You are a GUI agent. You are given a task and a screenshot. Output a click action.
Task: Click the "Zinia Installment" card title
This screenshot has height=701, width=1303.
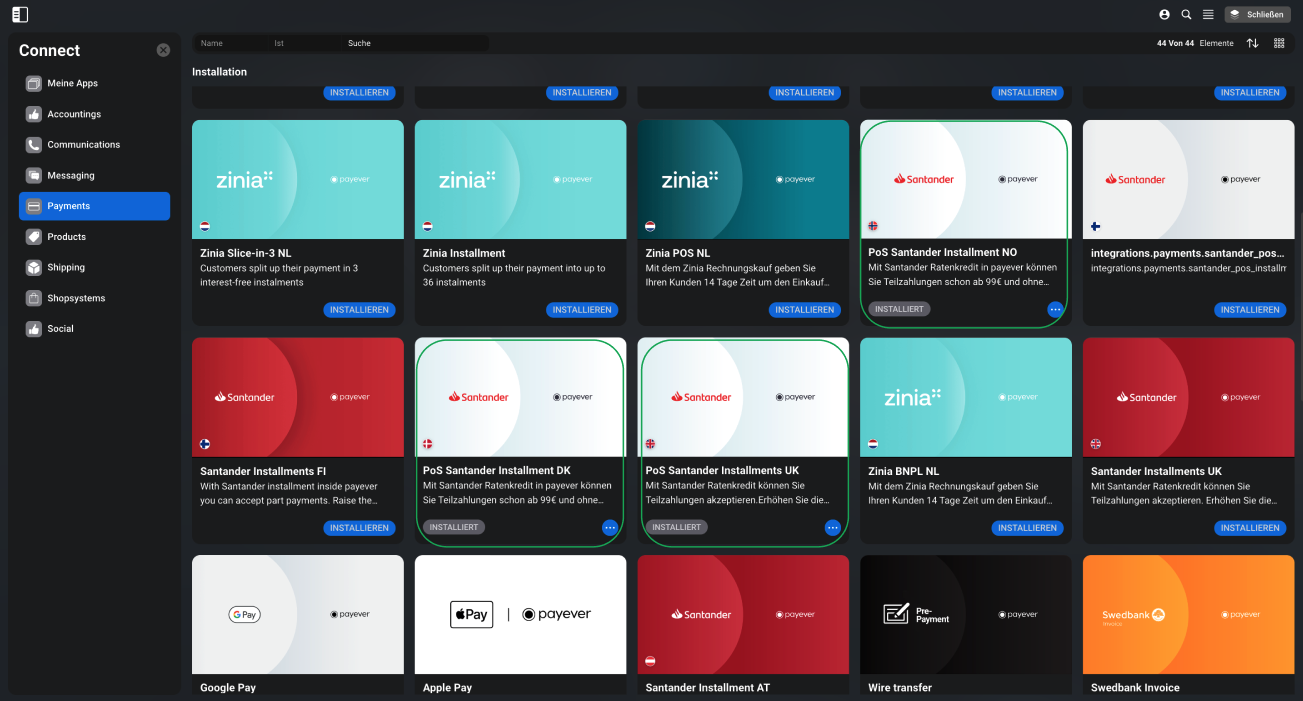point(464,253)
